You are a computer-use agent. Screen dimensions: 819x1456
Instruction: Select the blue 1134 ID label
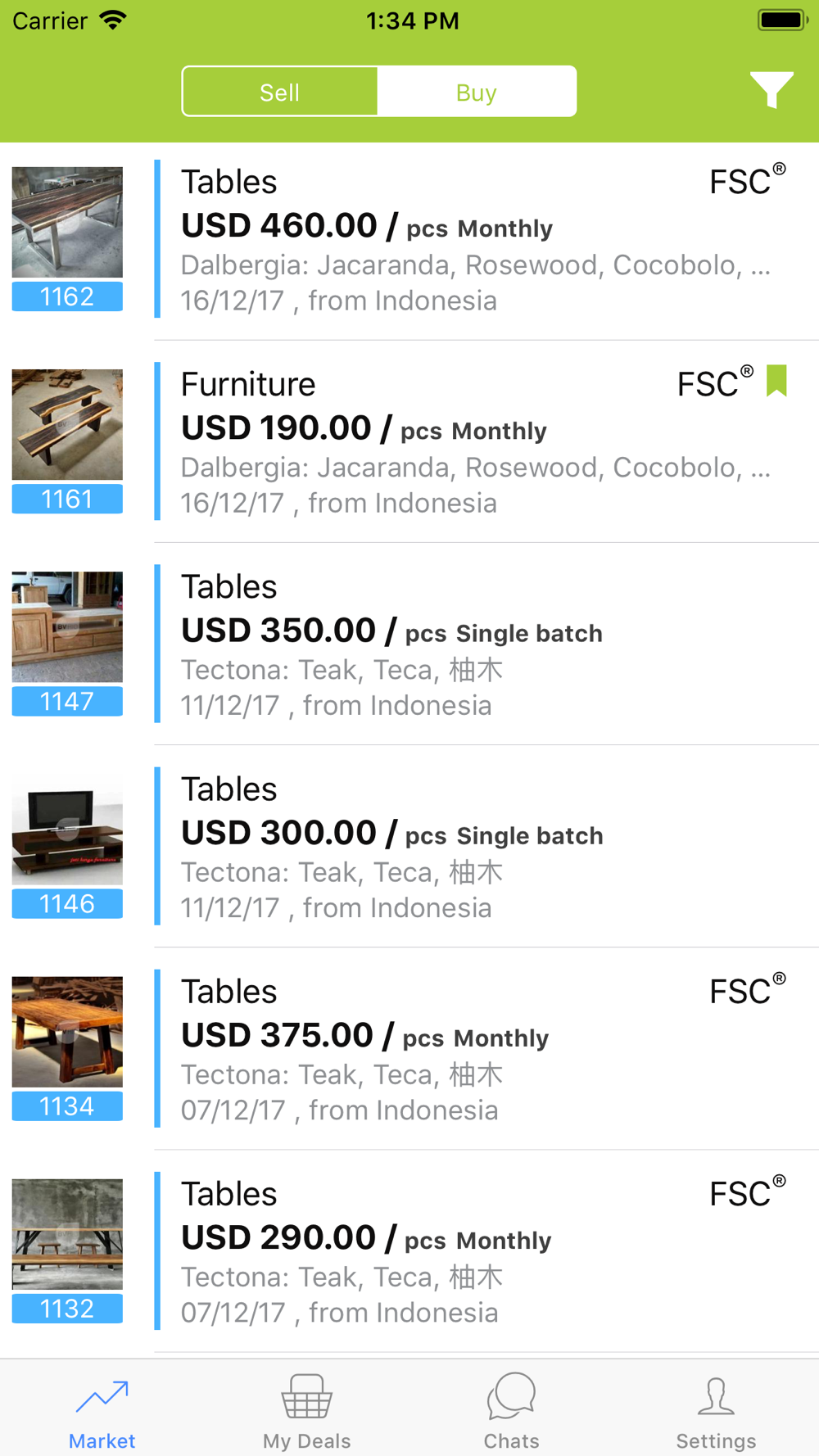click(x=67, y=1106)
